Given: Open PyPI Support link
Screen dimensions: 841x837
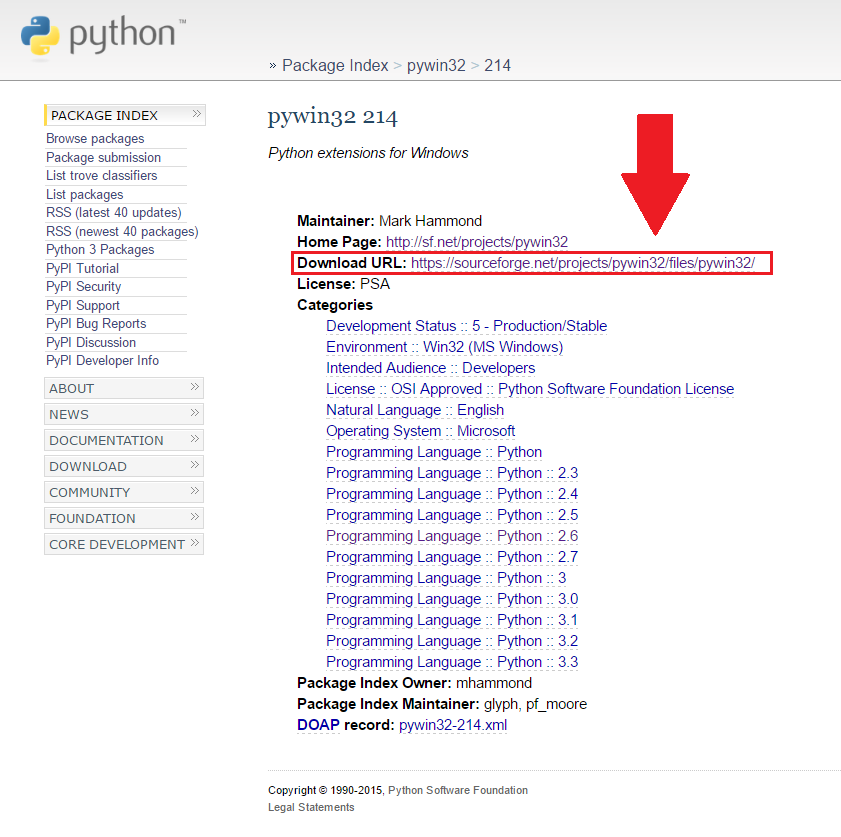Looking at the screenshot, I should pyautogui.click(x=83, y=306).
